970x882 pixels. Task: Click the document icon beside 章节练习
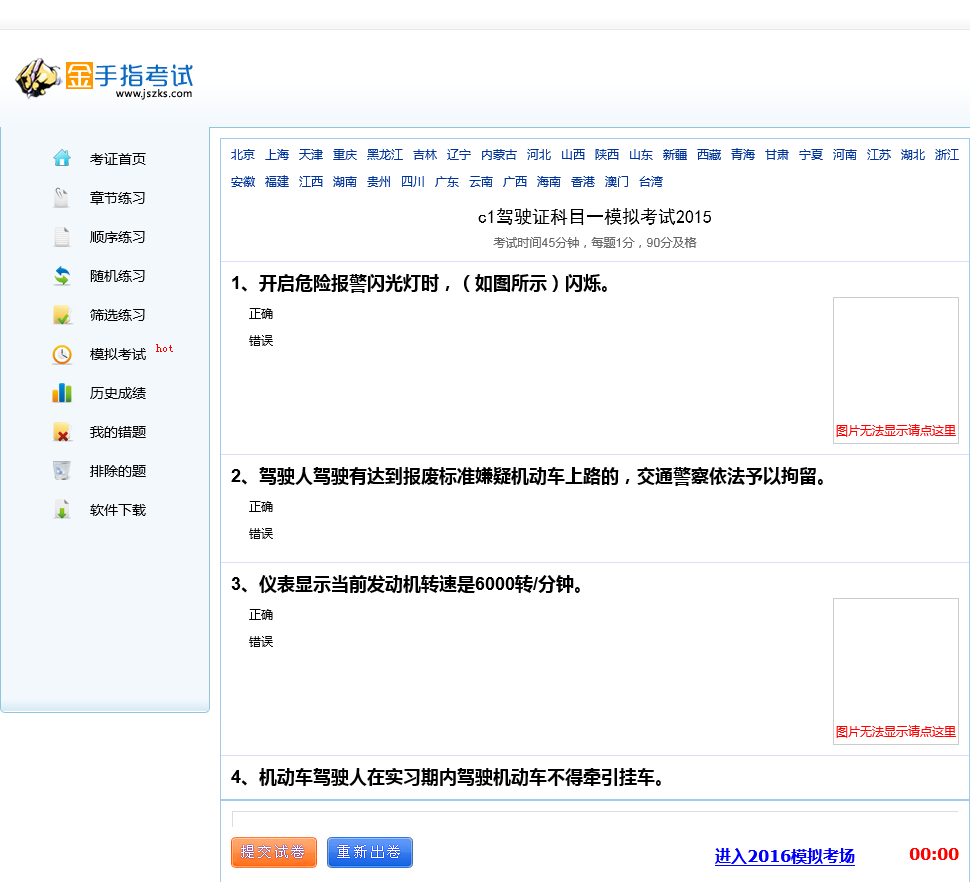(x=62, y=197)
